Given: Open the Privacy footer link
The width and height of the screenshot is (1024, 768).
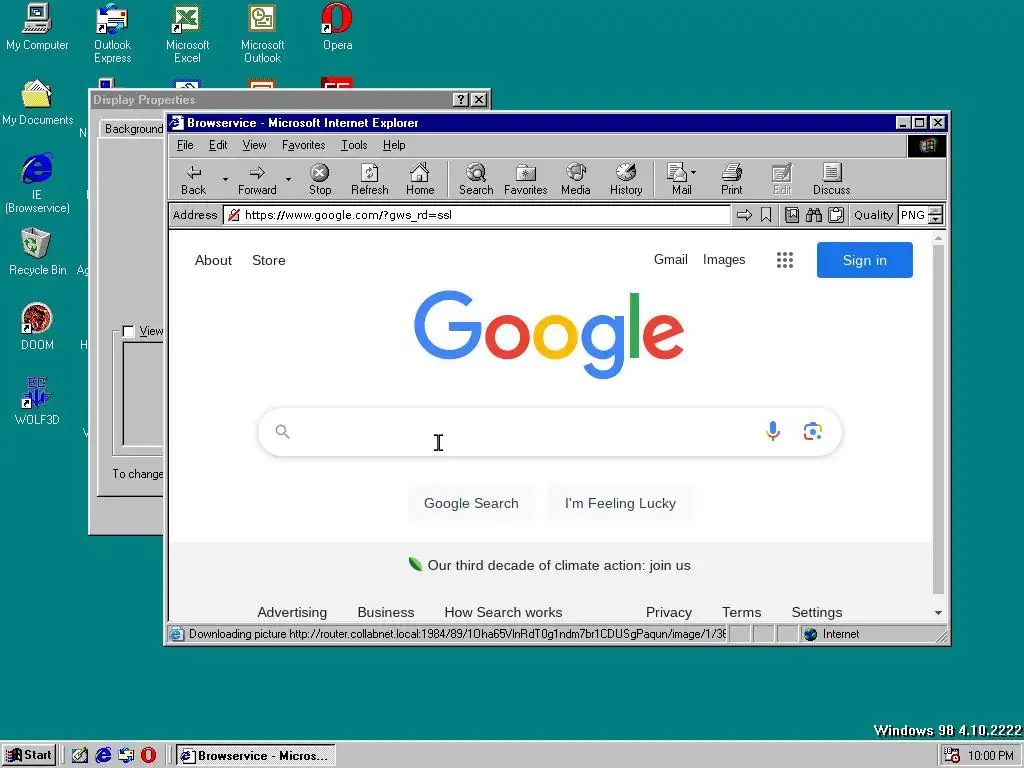Looking at the screenshot, I should tap(669, 612).
